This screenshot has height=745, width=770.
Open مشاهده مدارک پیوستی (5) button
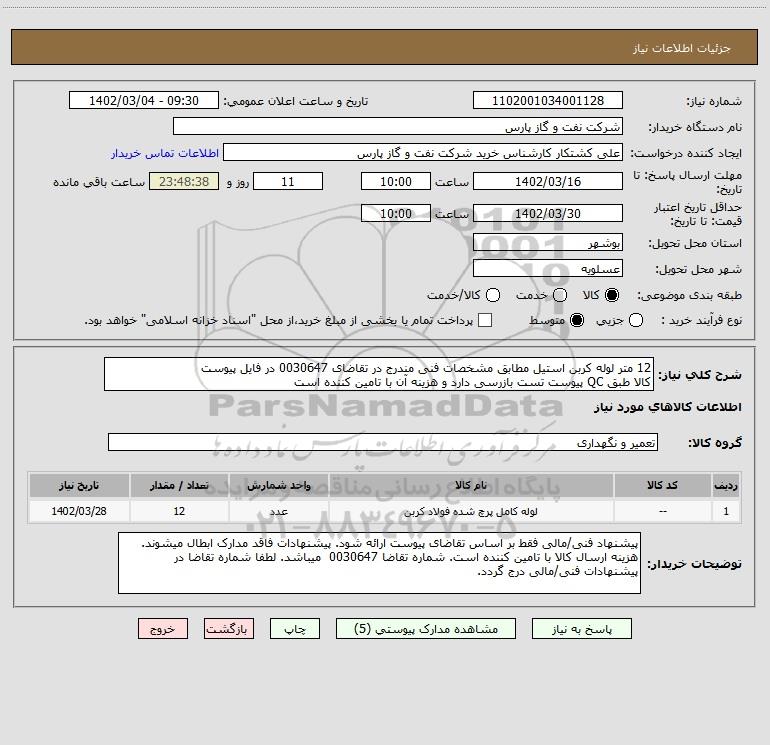point(426,629)
